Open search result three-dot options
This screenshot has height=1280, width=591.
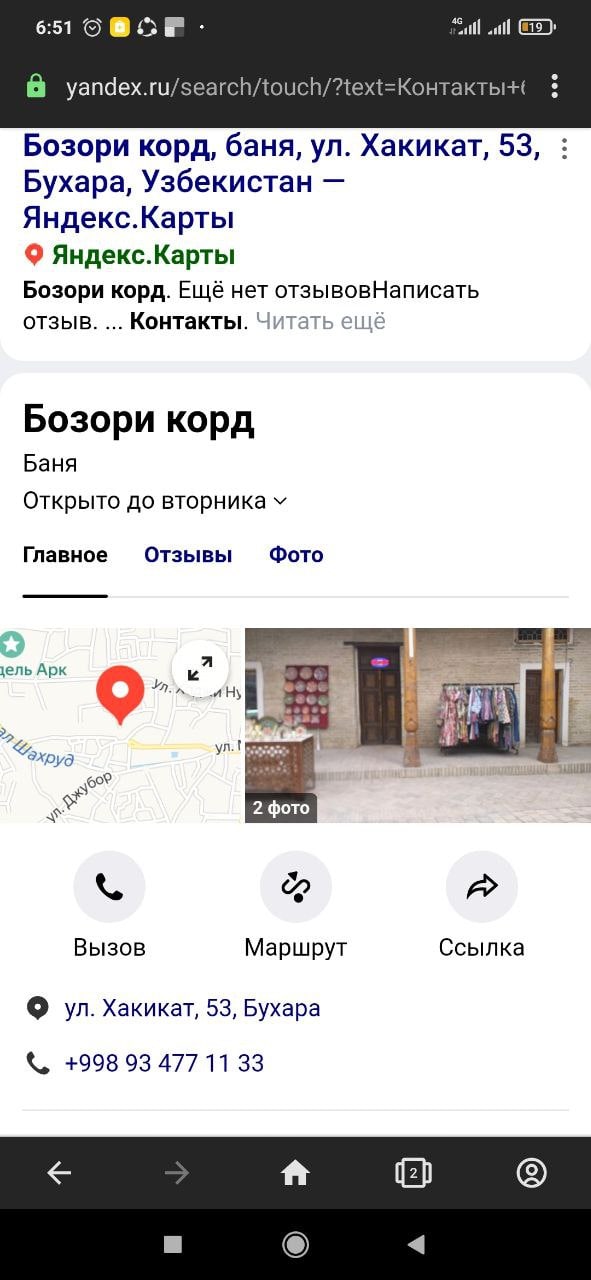coord(565,149)
